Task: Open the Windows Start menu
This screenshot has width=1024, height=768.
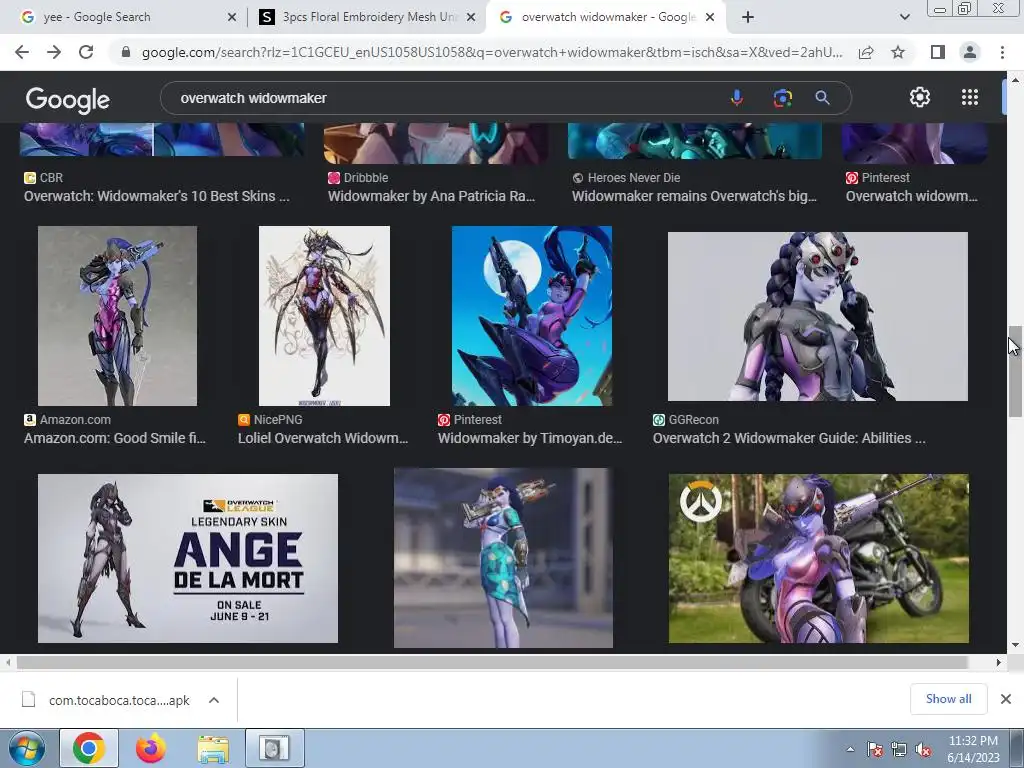Action: (x=26, y=748)
